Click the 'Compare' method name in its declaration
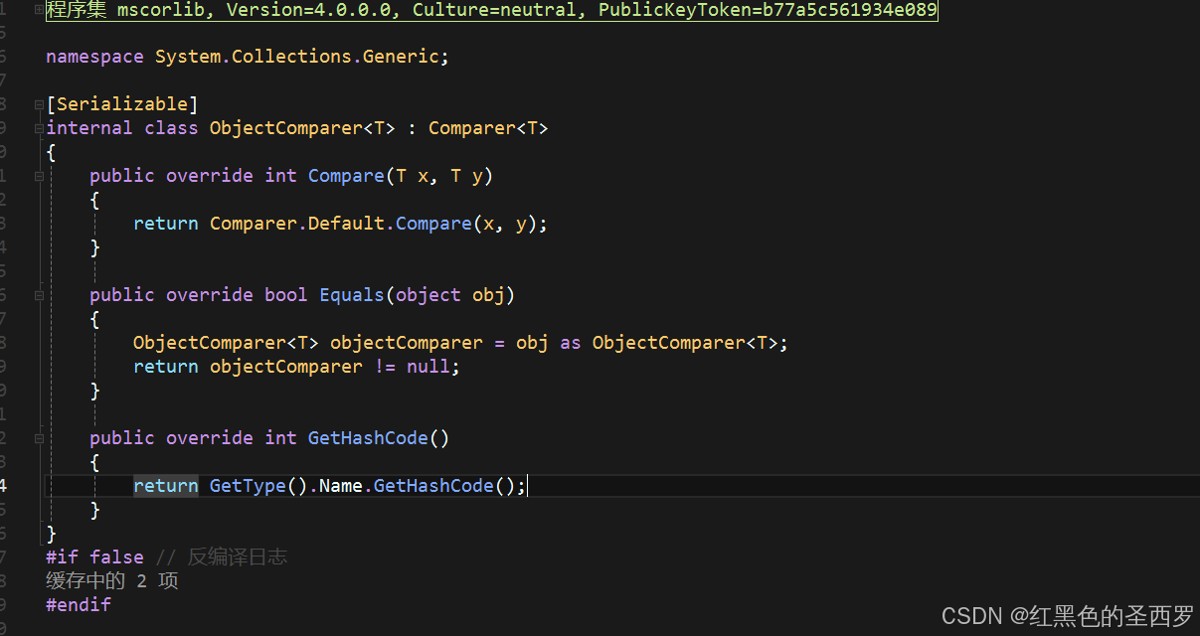 [346, 176]
